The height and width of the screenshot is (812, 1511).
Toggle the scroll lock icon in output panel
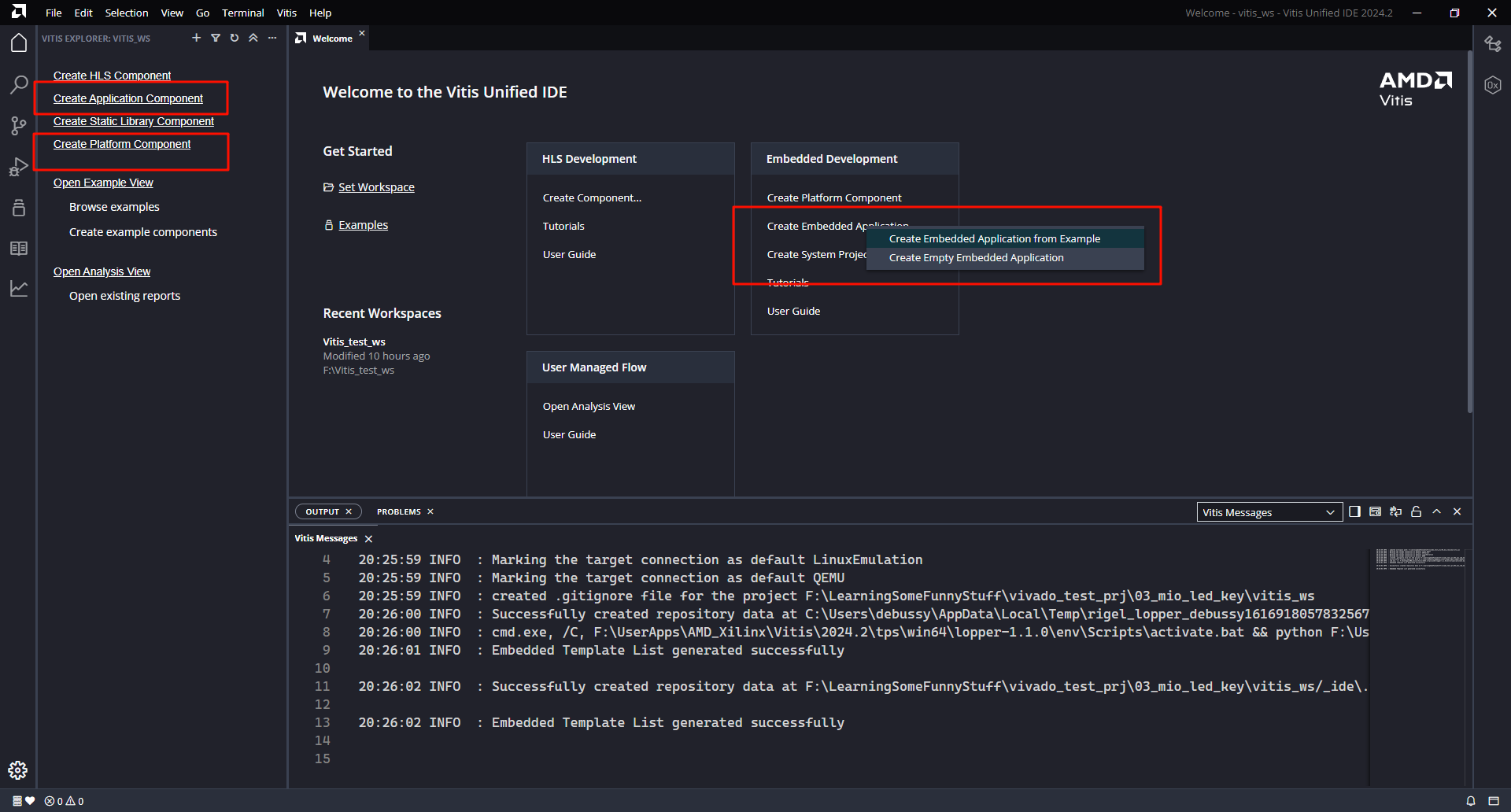point(1416,511)
